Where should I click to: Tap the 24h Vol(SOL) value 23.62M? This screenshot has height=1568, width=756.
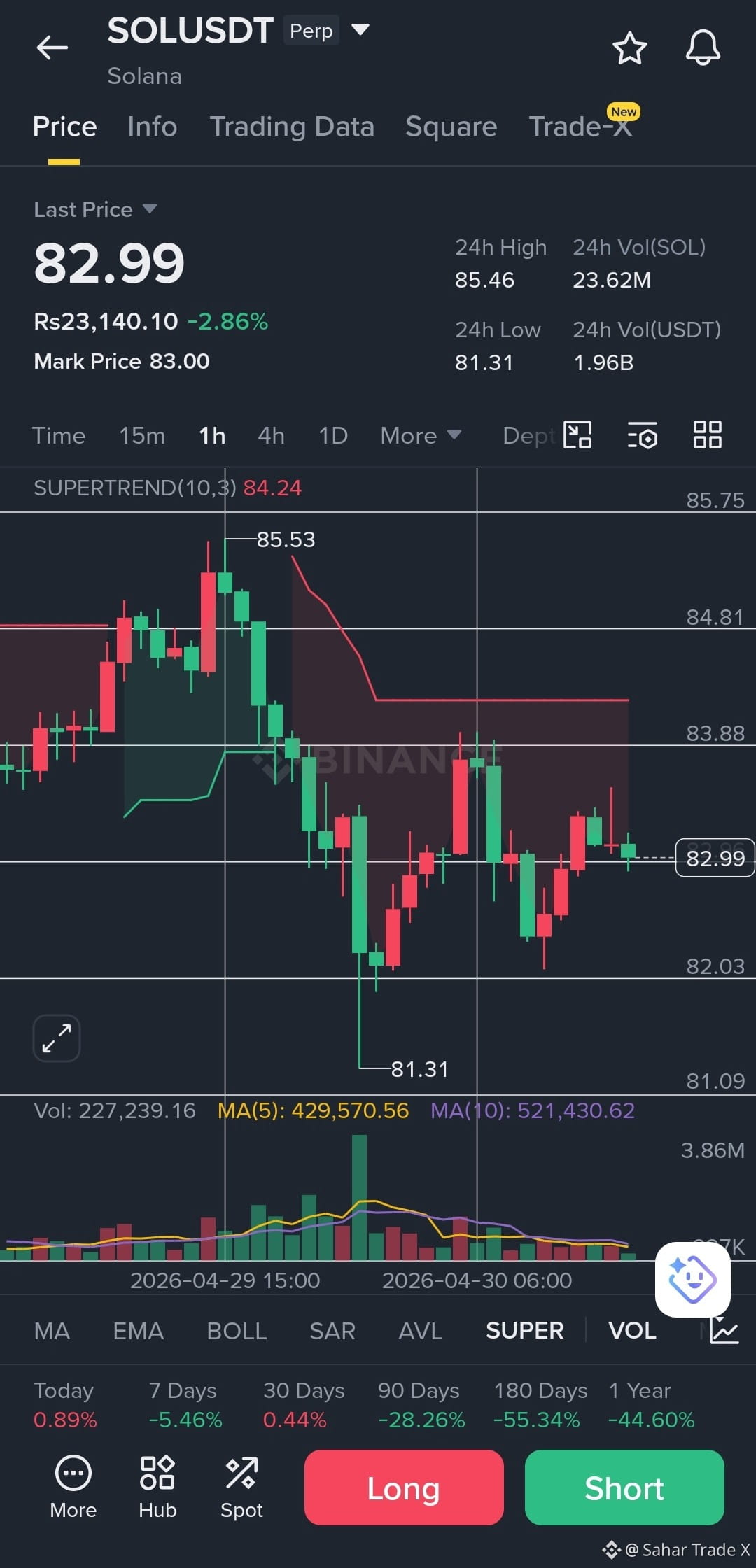pos(612,280)
